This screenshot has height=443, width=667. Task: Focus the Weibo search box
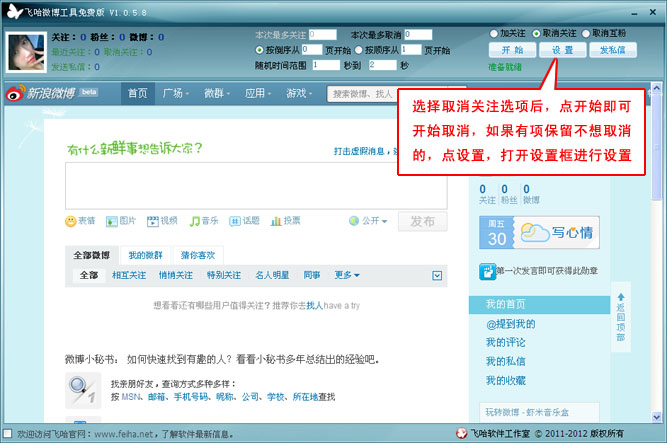tap(362, 94)
